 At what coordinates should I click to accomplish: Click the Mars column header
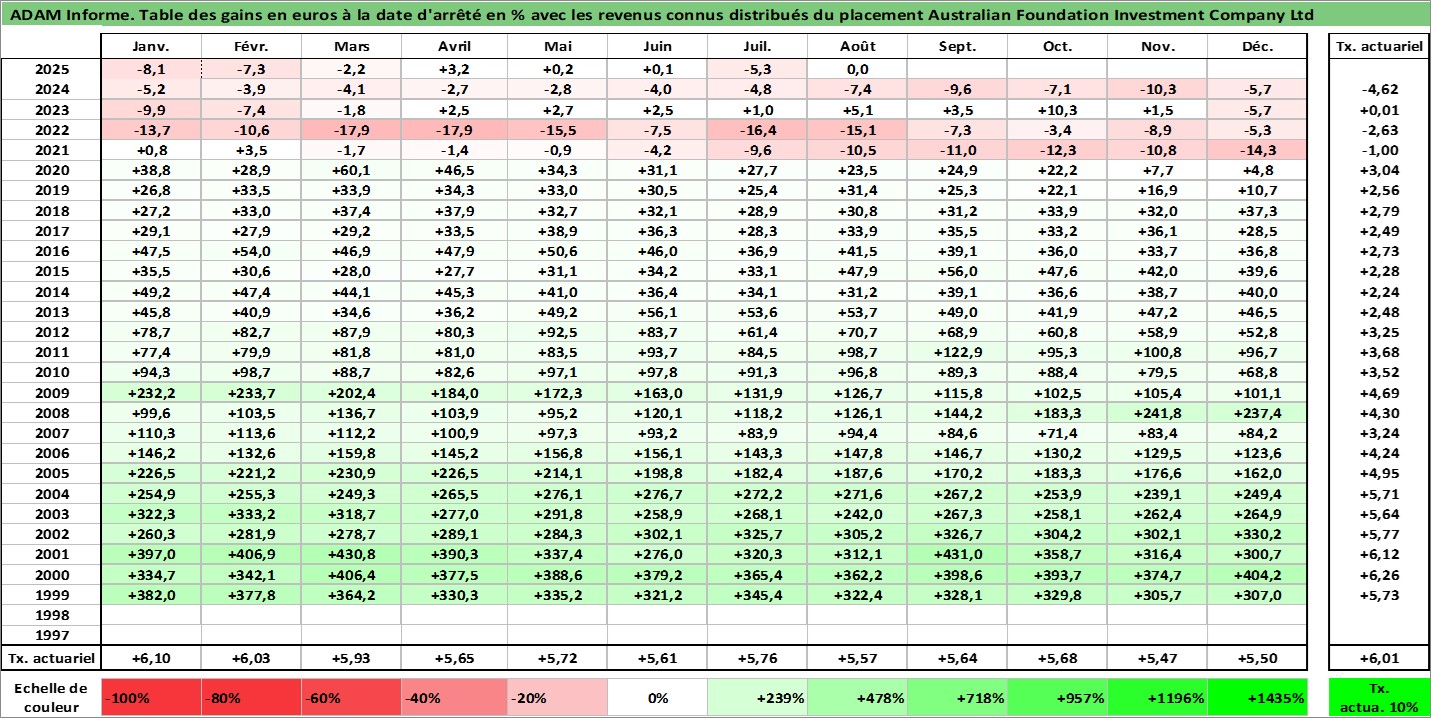(x=353, y=46)
